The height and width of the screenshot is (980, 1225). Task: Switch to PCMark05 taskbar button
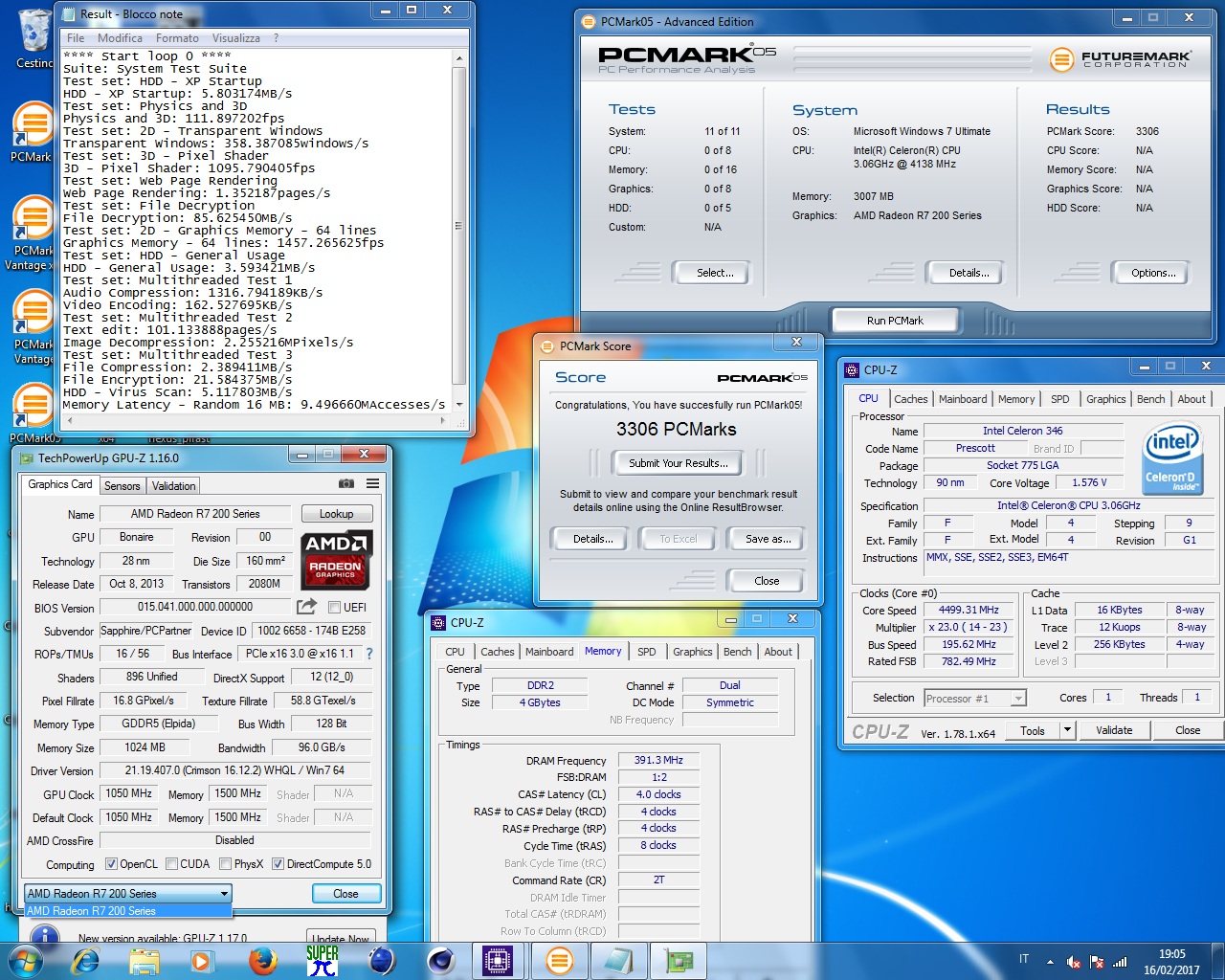click(x=559, y=960)
